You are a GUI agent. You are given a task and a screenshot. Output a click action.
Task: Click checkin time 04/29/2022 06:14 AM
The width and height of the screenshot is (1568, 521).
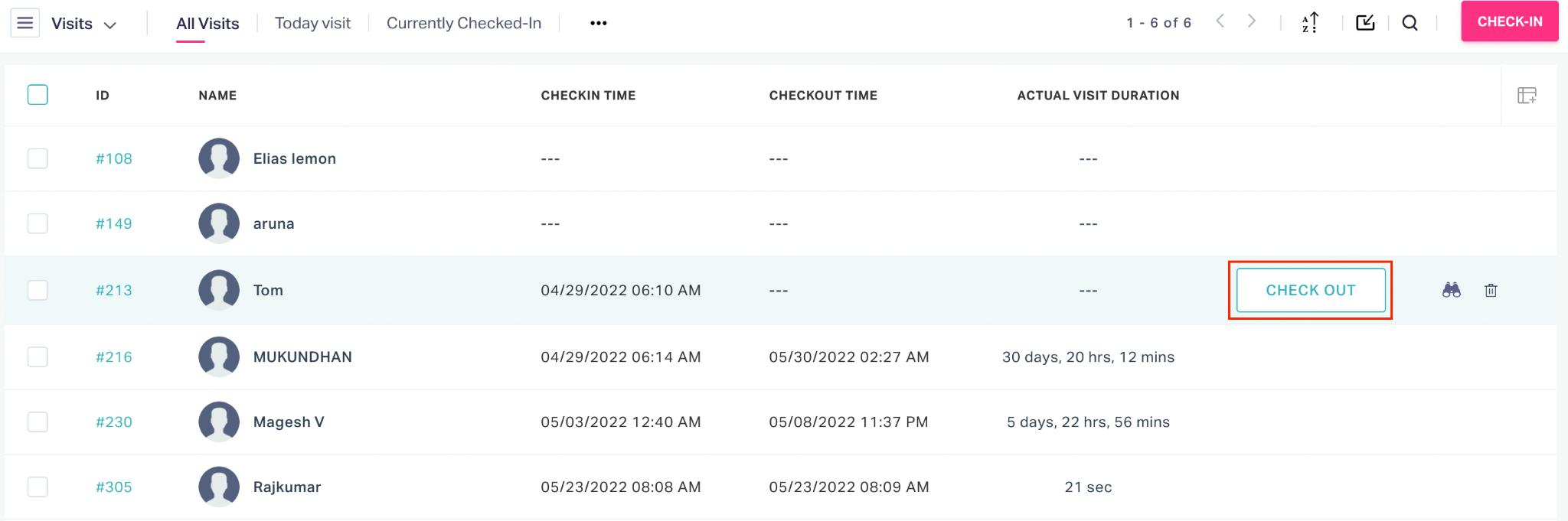621,357
